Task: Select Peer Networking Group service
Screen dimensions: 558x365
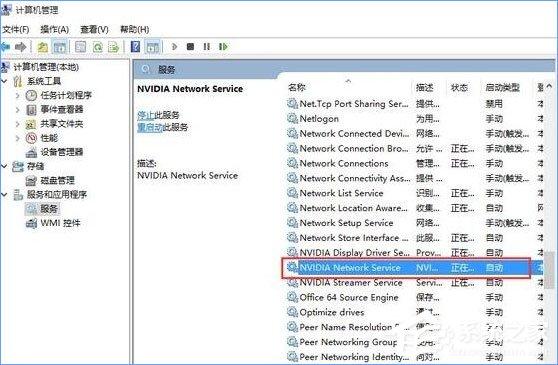Action: [x=415, y=342]
